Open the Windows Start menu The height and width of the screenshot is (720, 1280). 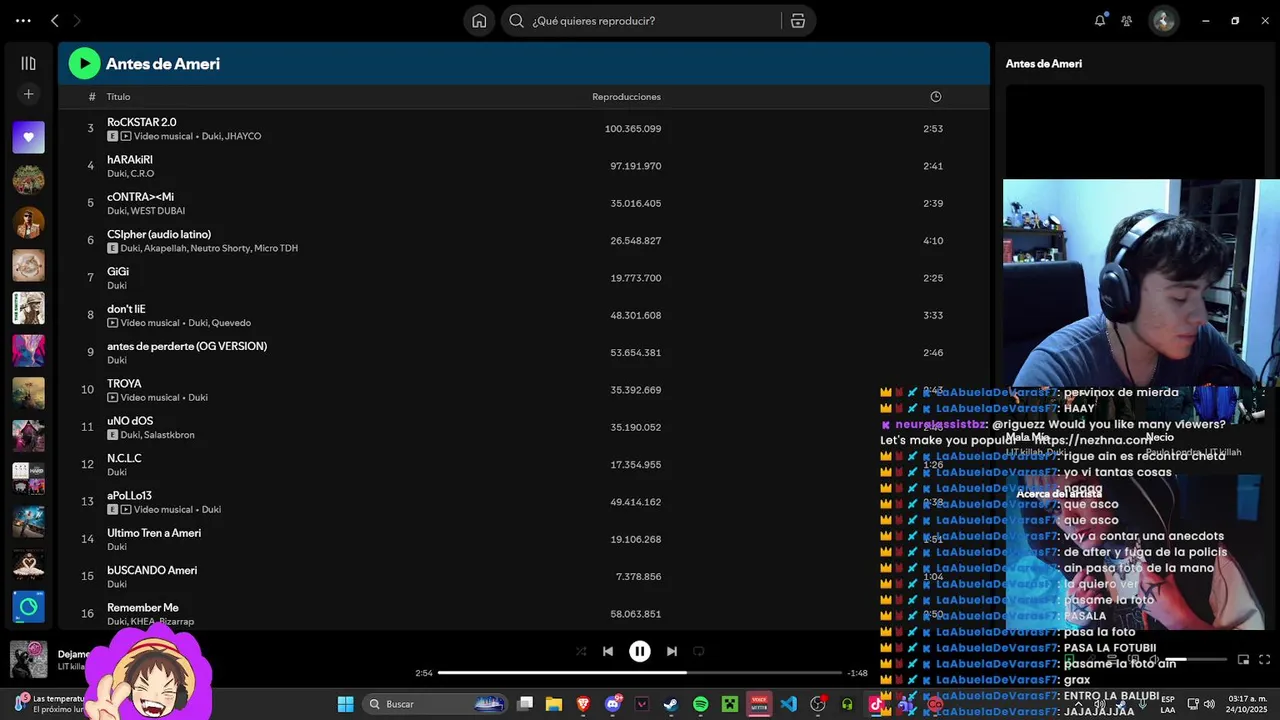(345, 704)
